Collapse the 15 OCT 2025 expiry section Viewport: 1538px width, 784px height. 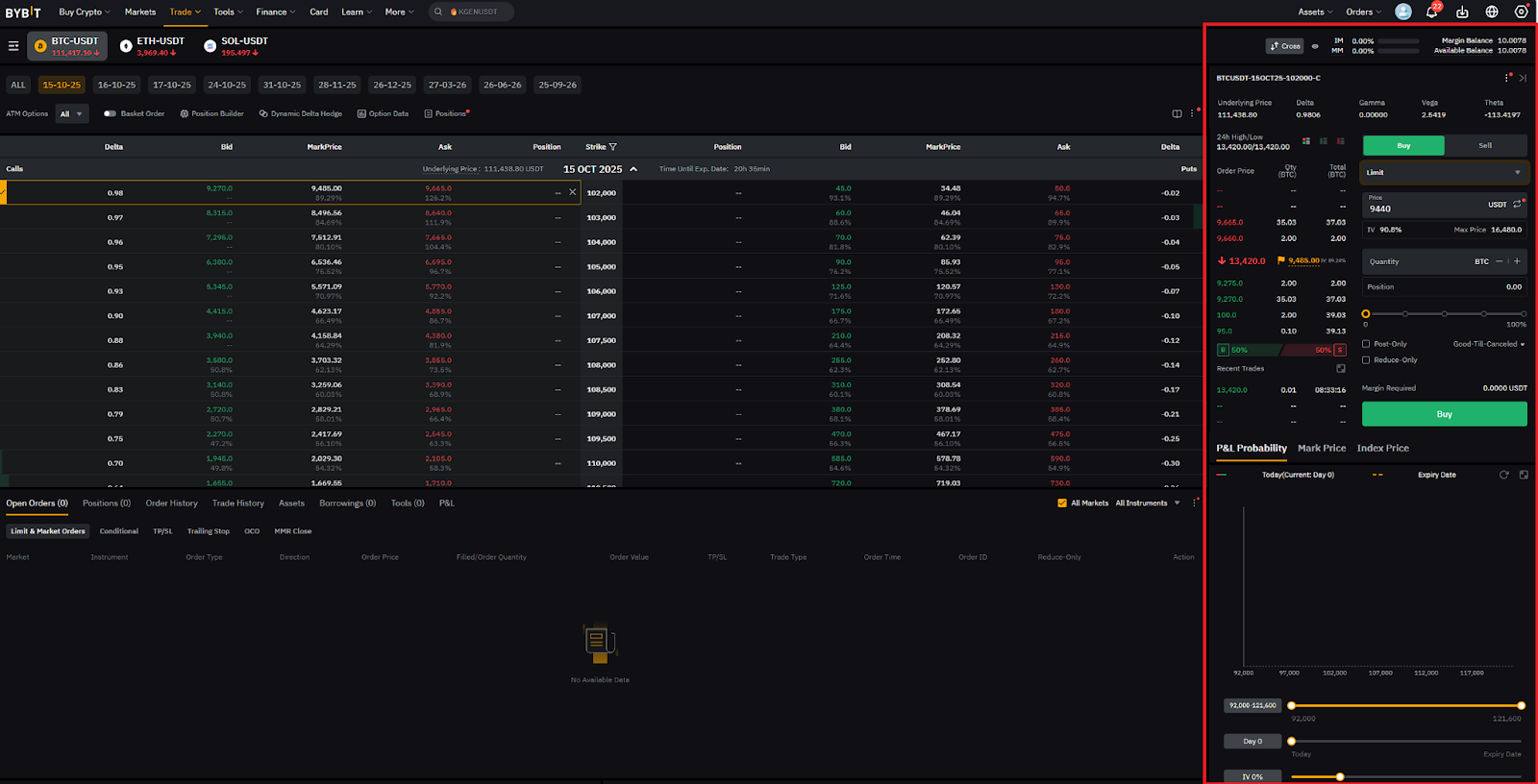pos(633,169)
